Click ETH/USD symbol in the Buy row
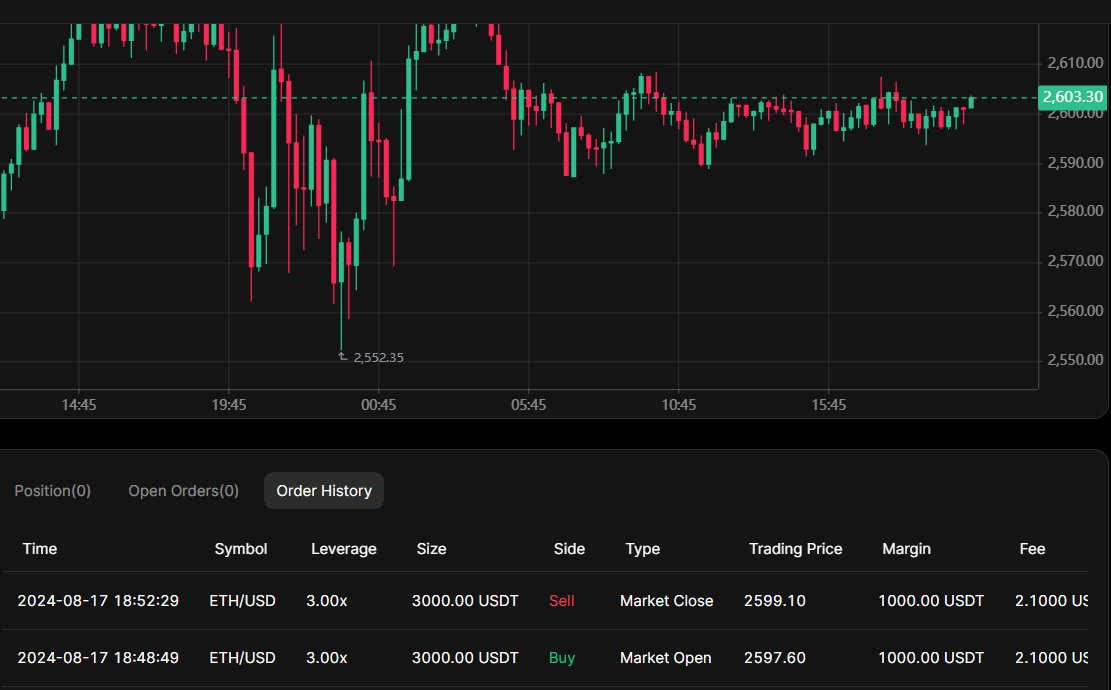The image size is (1111, 690). (x=242, y=657)
